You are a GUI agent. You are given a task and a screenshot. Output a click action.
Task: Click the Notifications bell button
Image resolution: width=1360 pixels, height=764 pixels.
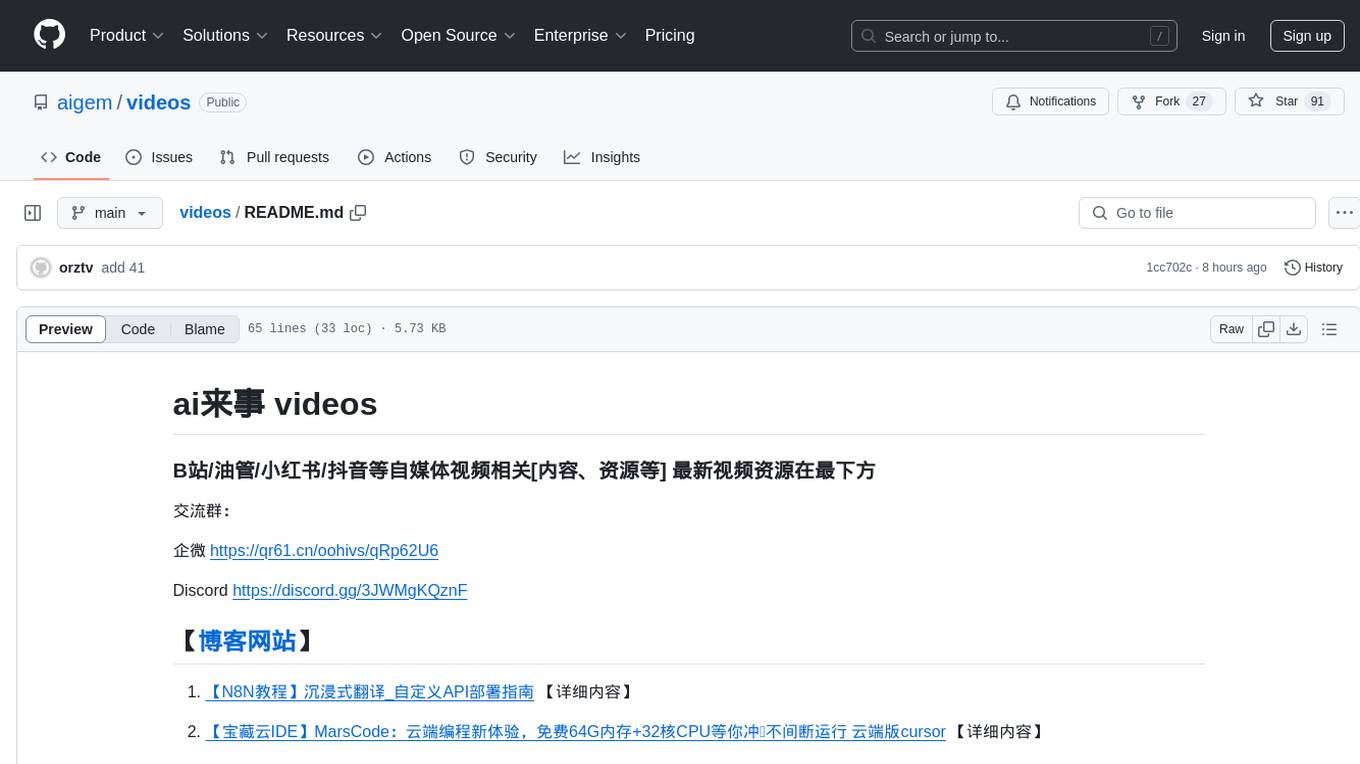[1050, 102]
